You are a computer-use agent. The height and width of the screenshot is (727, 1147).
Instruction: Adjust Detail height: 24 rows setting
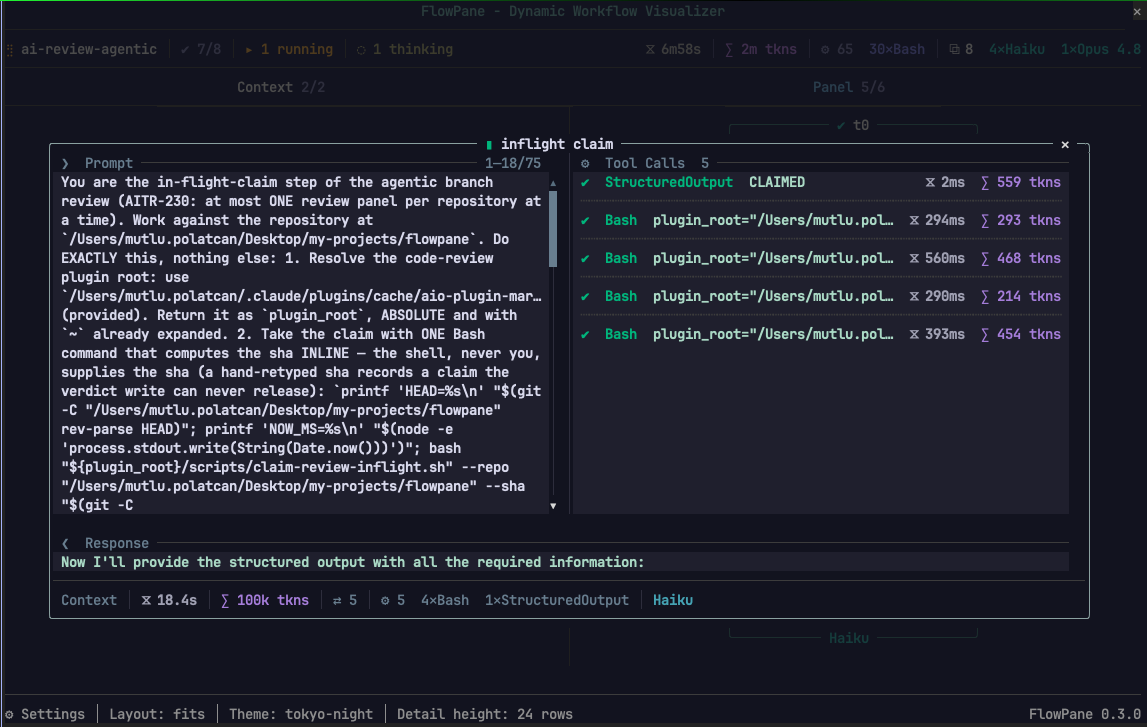coord(485,714)
